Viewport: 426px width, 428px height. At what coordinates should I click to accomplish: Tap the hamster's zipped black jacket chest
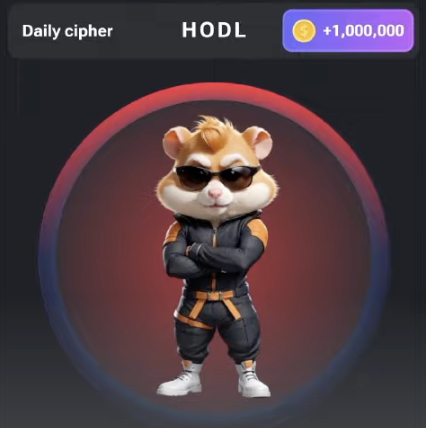point(215,230)
